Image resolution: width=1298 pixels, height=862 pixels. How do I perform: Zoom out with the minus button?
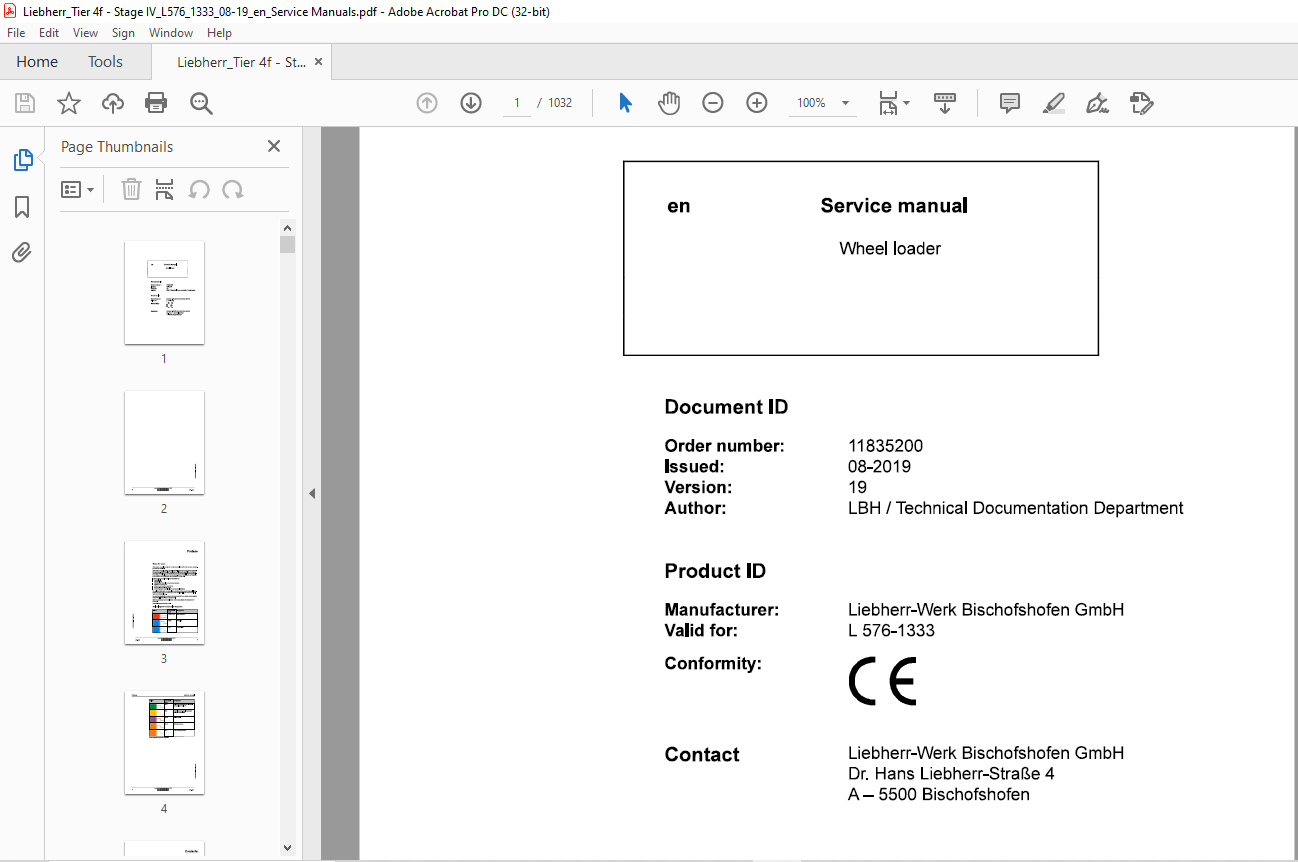coord(713,103)
